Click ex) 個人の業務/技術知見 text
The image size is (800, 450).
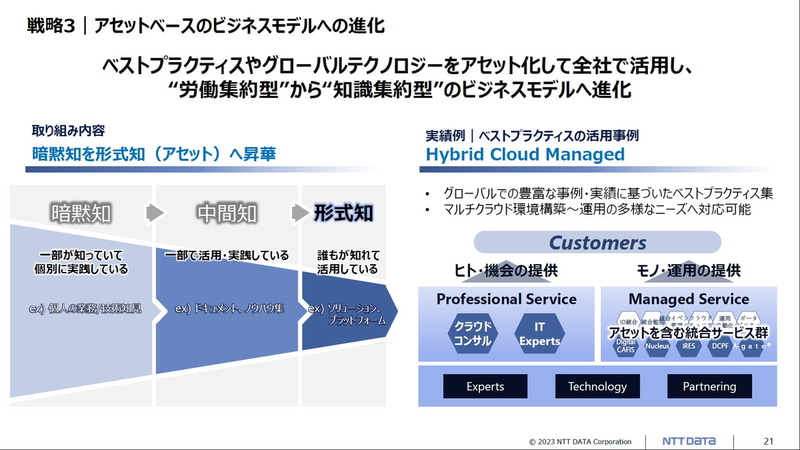click(x=85, y=308)
